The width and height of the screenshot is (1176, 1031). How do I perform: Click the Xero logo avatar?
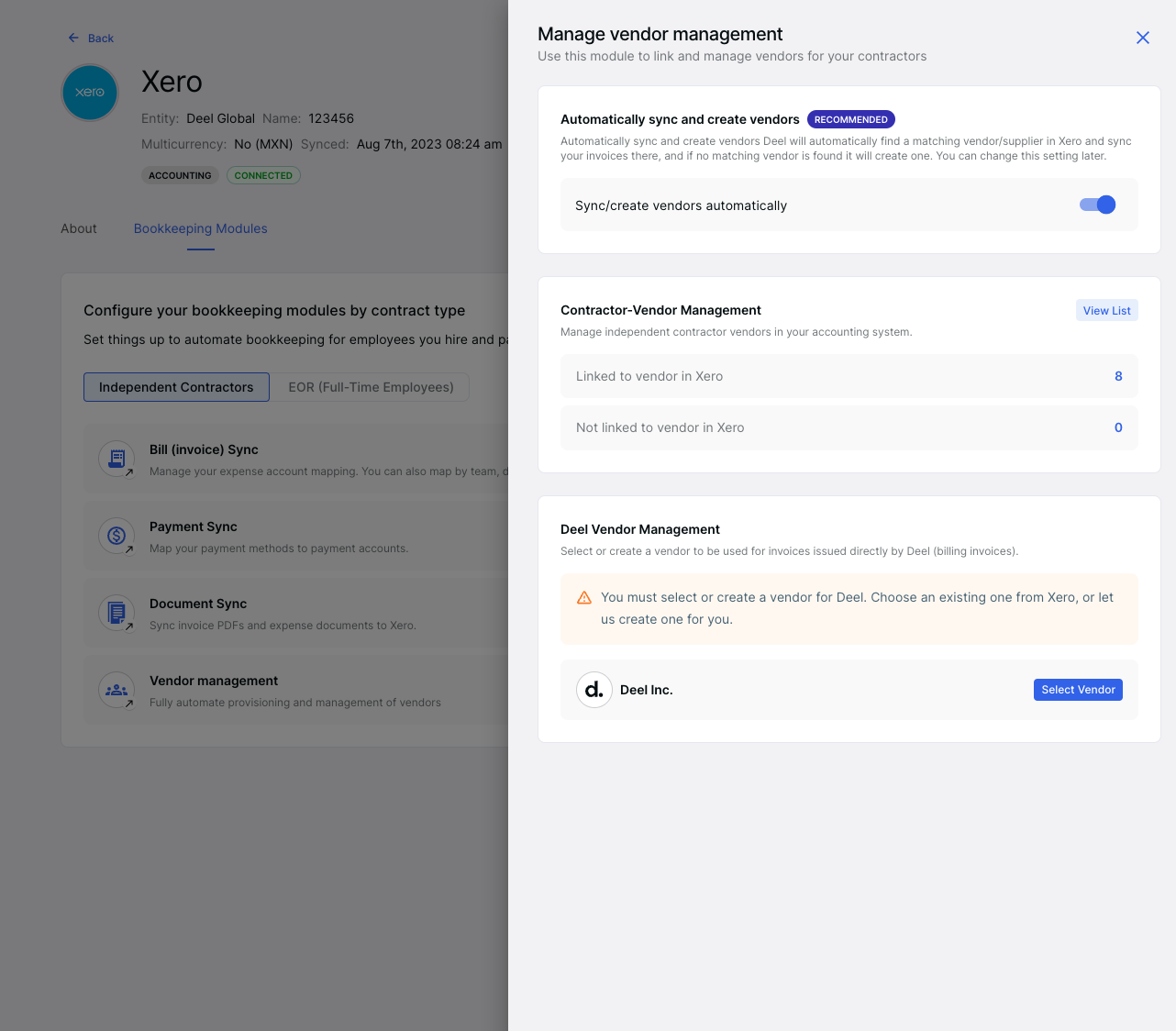point(90,93)
